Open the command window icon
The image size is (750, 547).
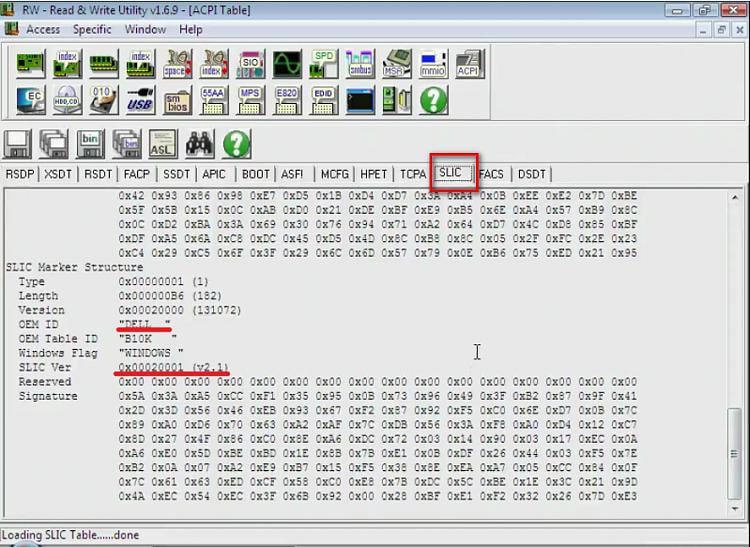pyautogui.click(x=360, y=100)
